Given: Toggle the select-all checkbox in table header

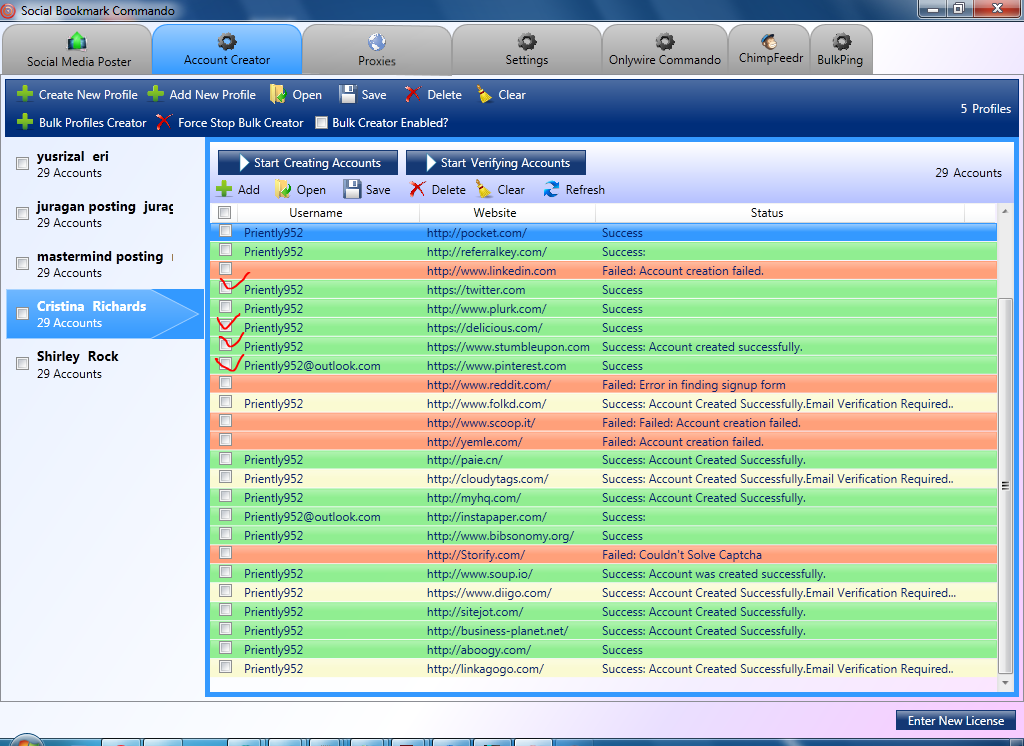Looking at the screenshot, I should click(225, 212).
